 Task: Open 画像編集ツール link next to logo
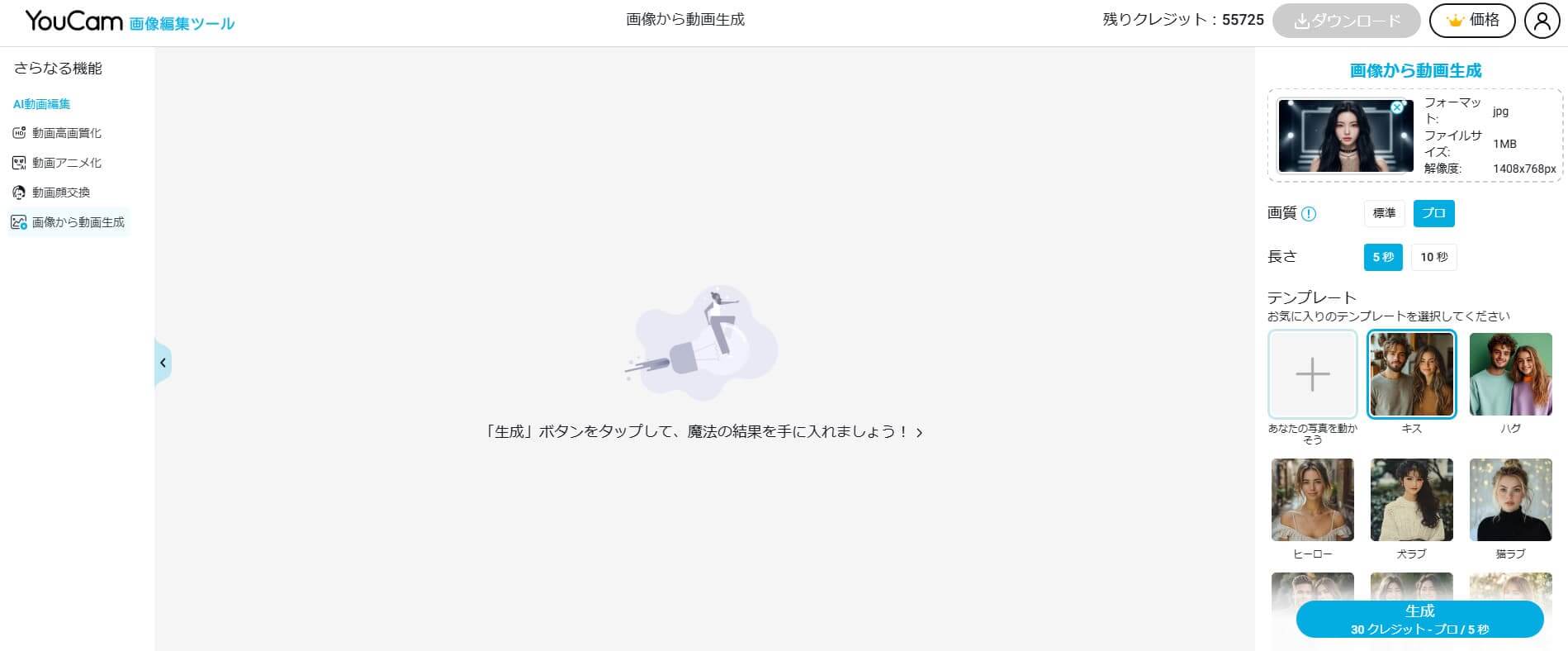182,24
